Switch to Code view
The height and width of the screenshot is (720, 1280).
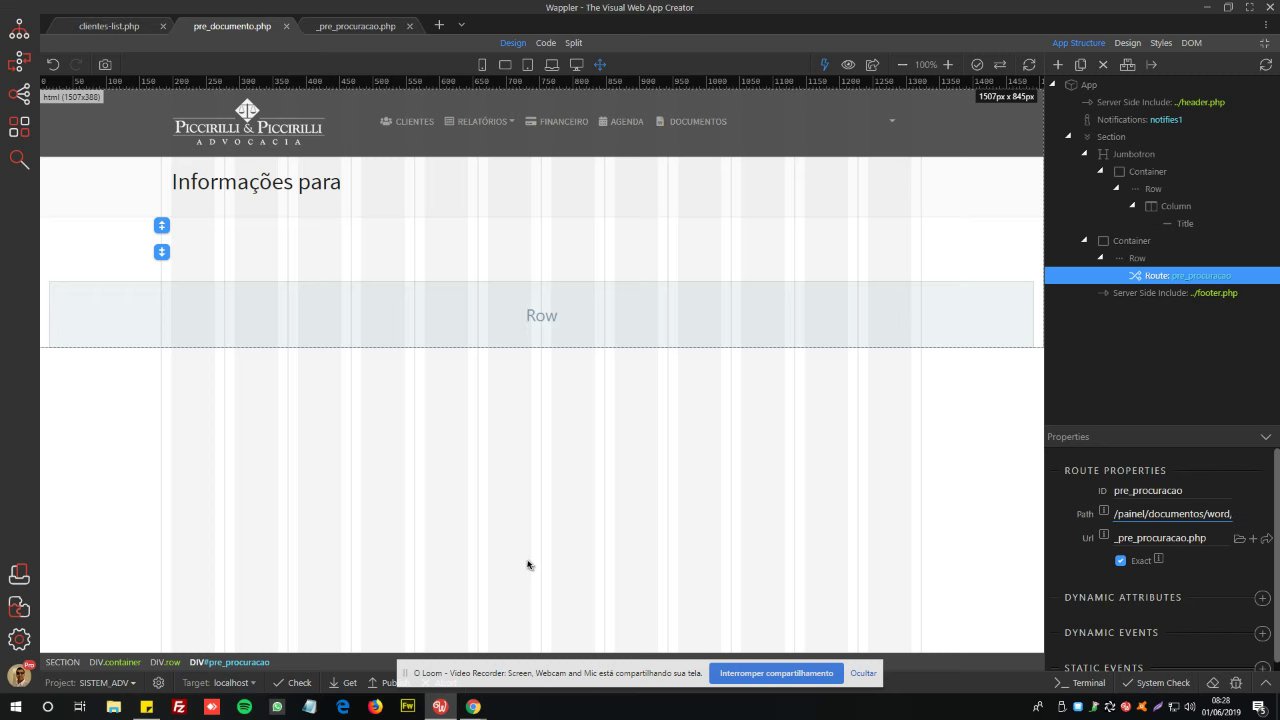[546, 43]
